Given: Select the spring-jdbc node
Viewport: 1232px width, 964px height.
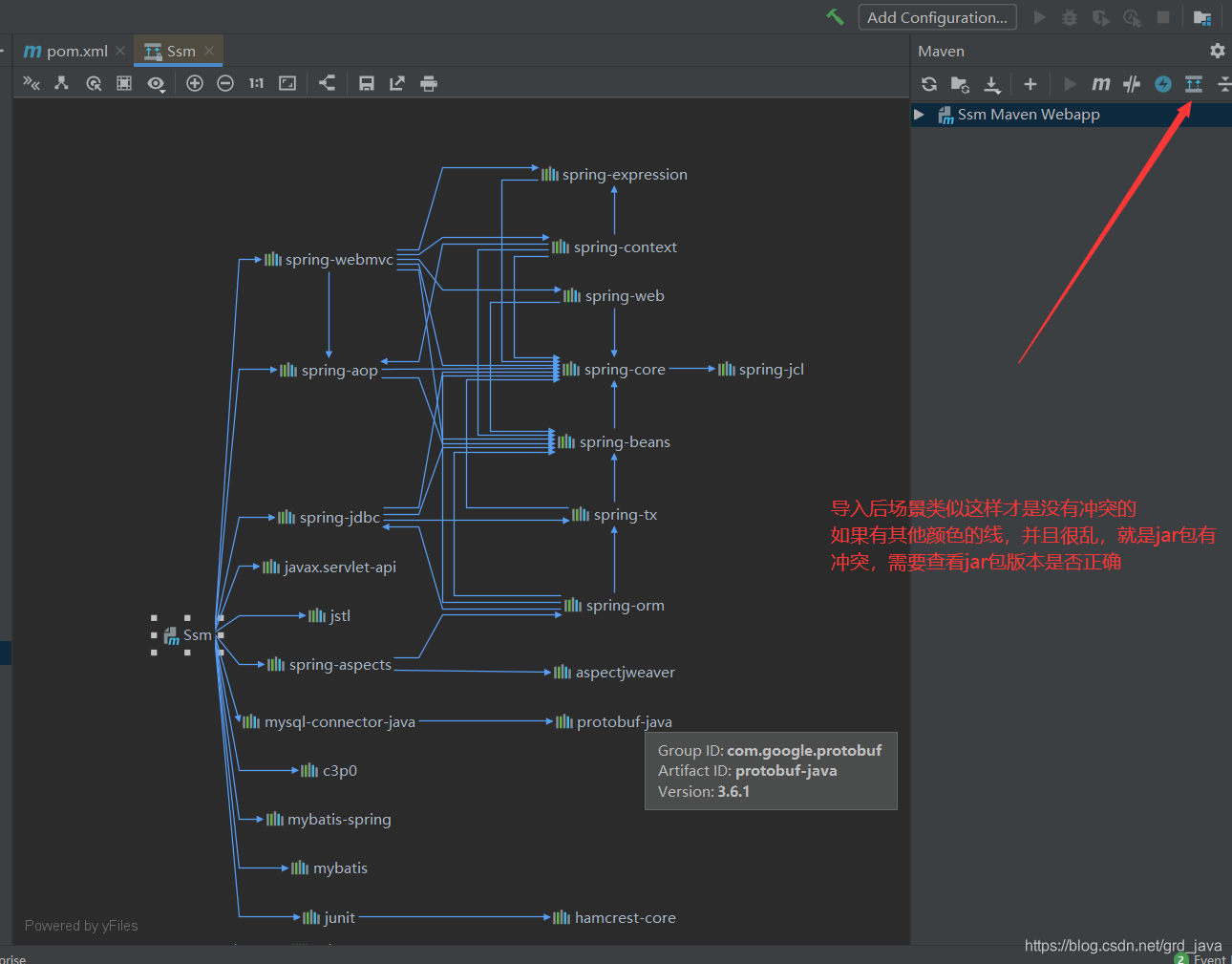Looking at the screenshot, I should tap(329, 517).
